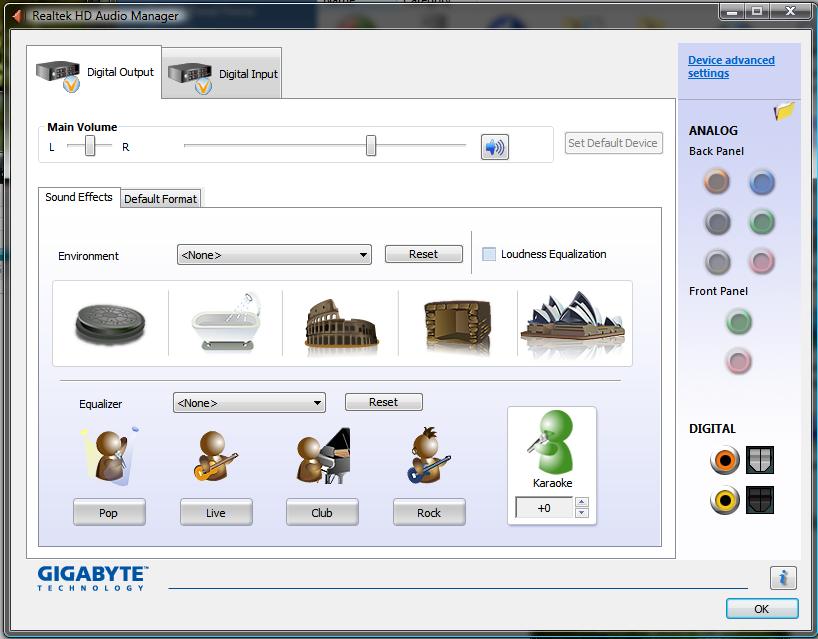Click the Rock guitarist equalizer icon
This screenshot has width=818, height=639.
click(429, 455)
